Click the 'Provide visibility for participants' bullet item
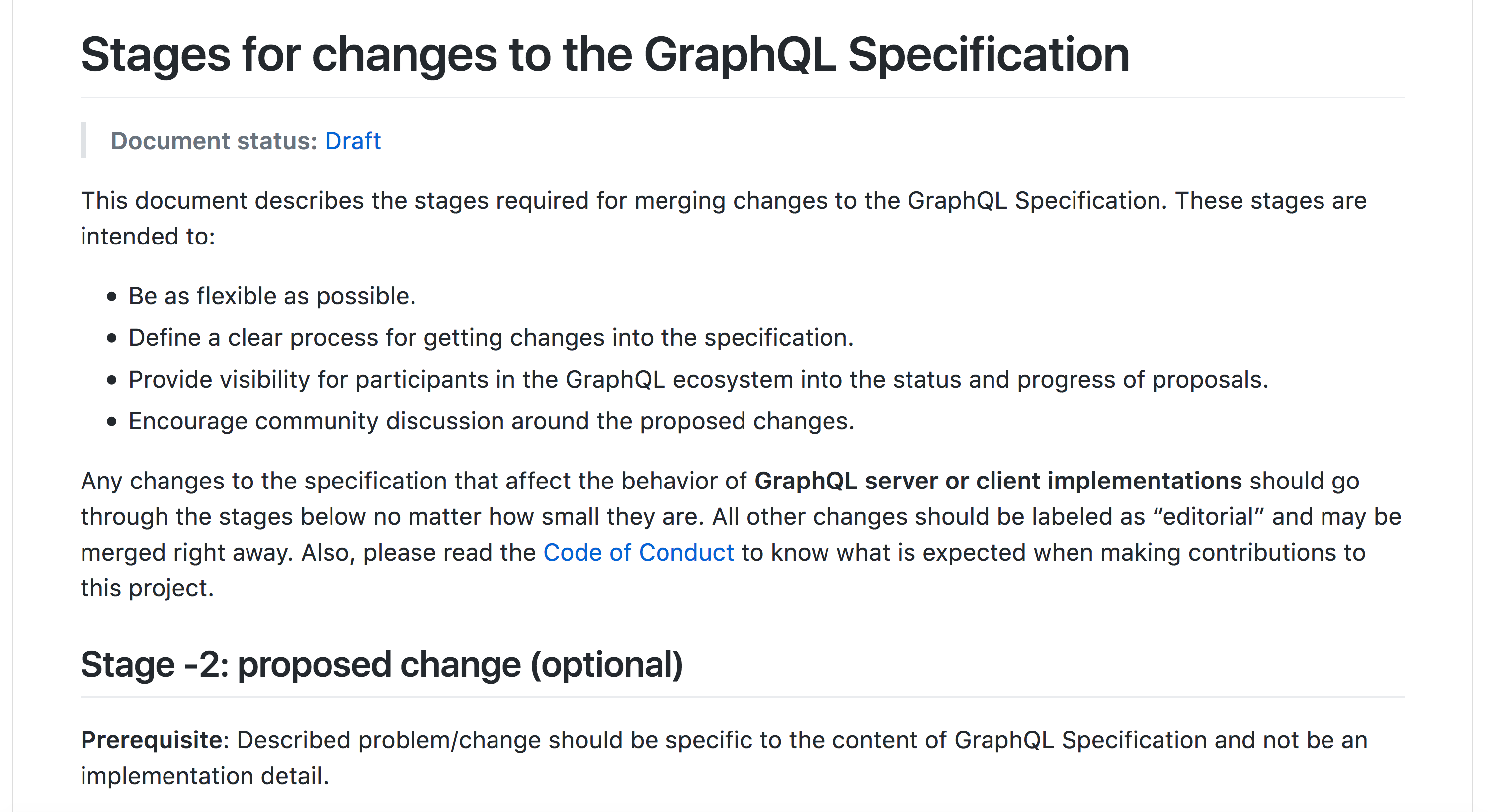Viewport: 1488px width, 812px height. pos(698,380)
